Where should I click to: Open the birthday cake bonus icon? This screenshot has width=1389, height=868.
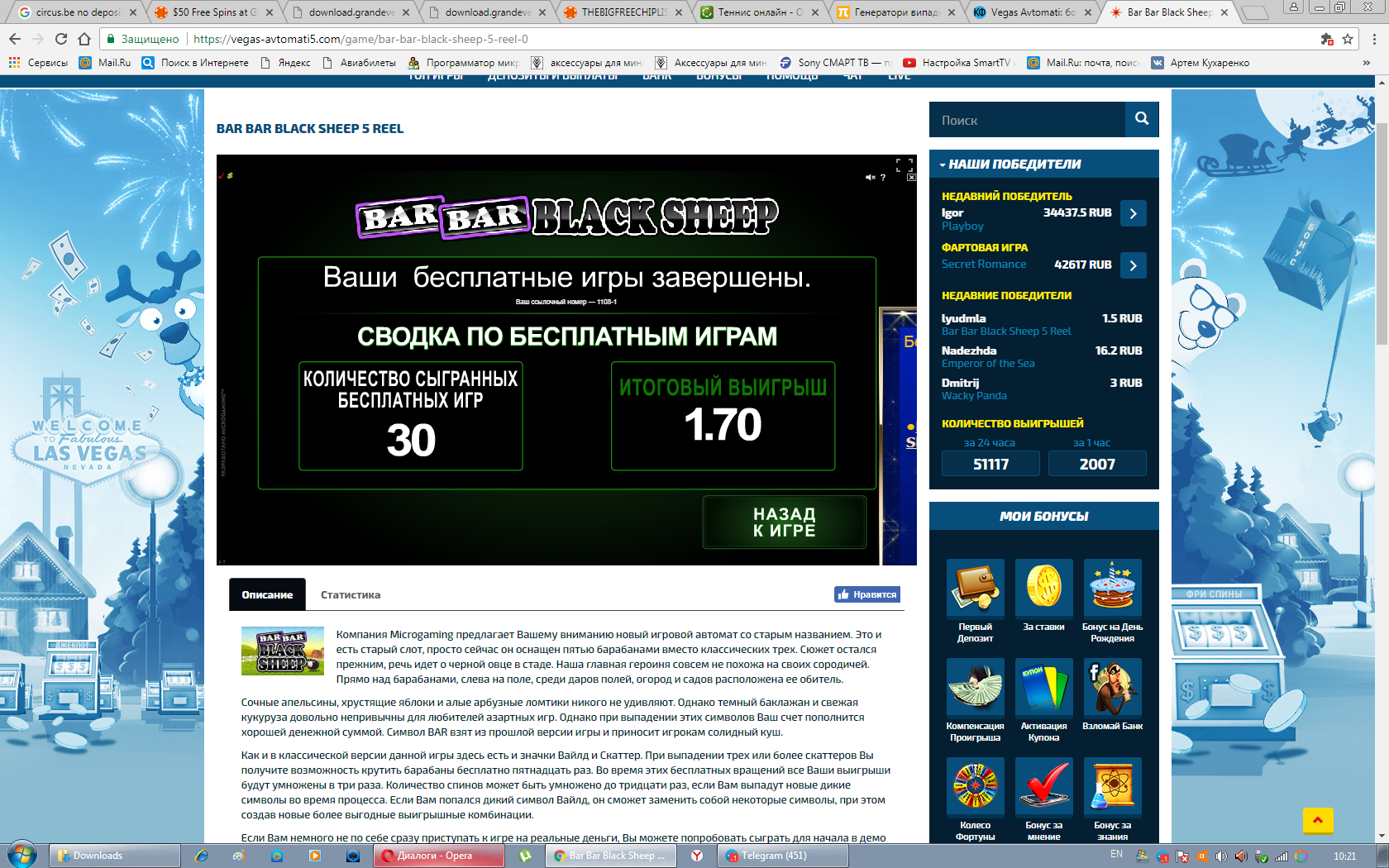click(1112, 589)
